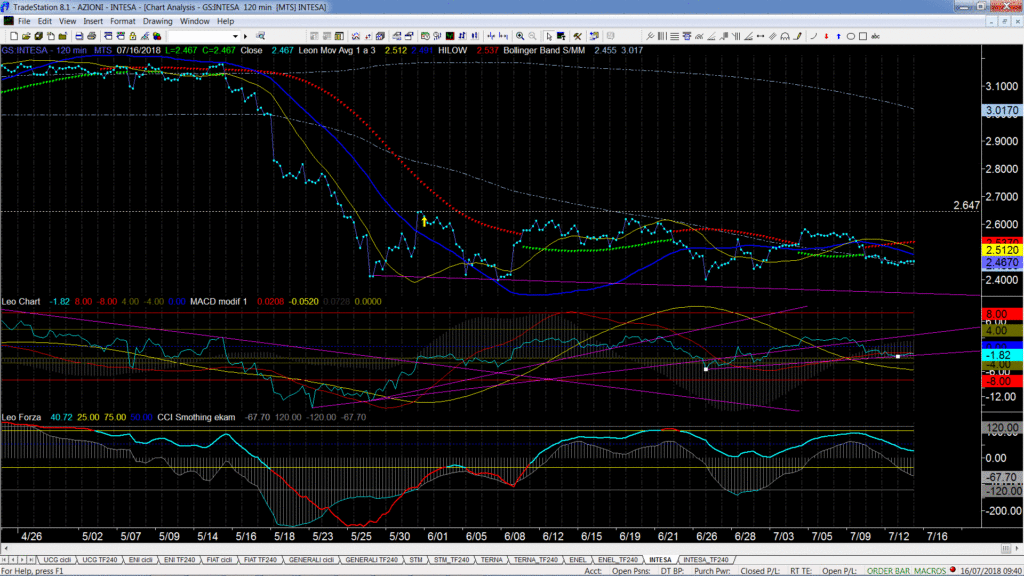This screenshot has height=576, width=1024.
Task: Switch to the FIAT TF240 tab
Action: point(260,560)
